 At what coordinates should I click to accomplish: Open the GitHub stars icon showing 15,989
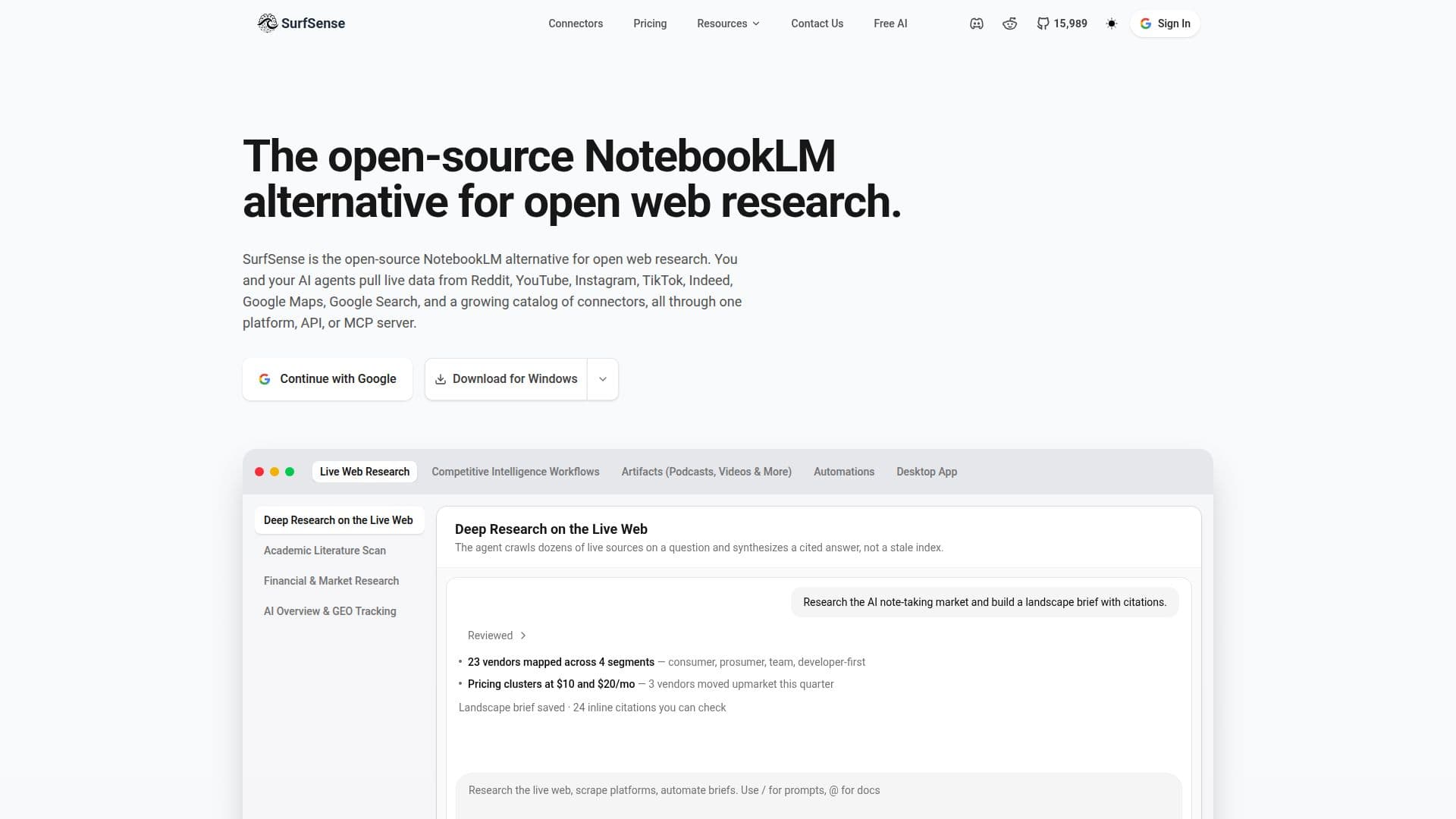point(1043,24)
